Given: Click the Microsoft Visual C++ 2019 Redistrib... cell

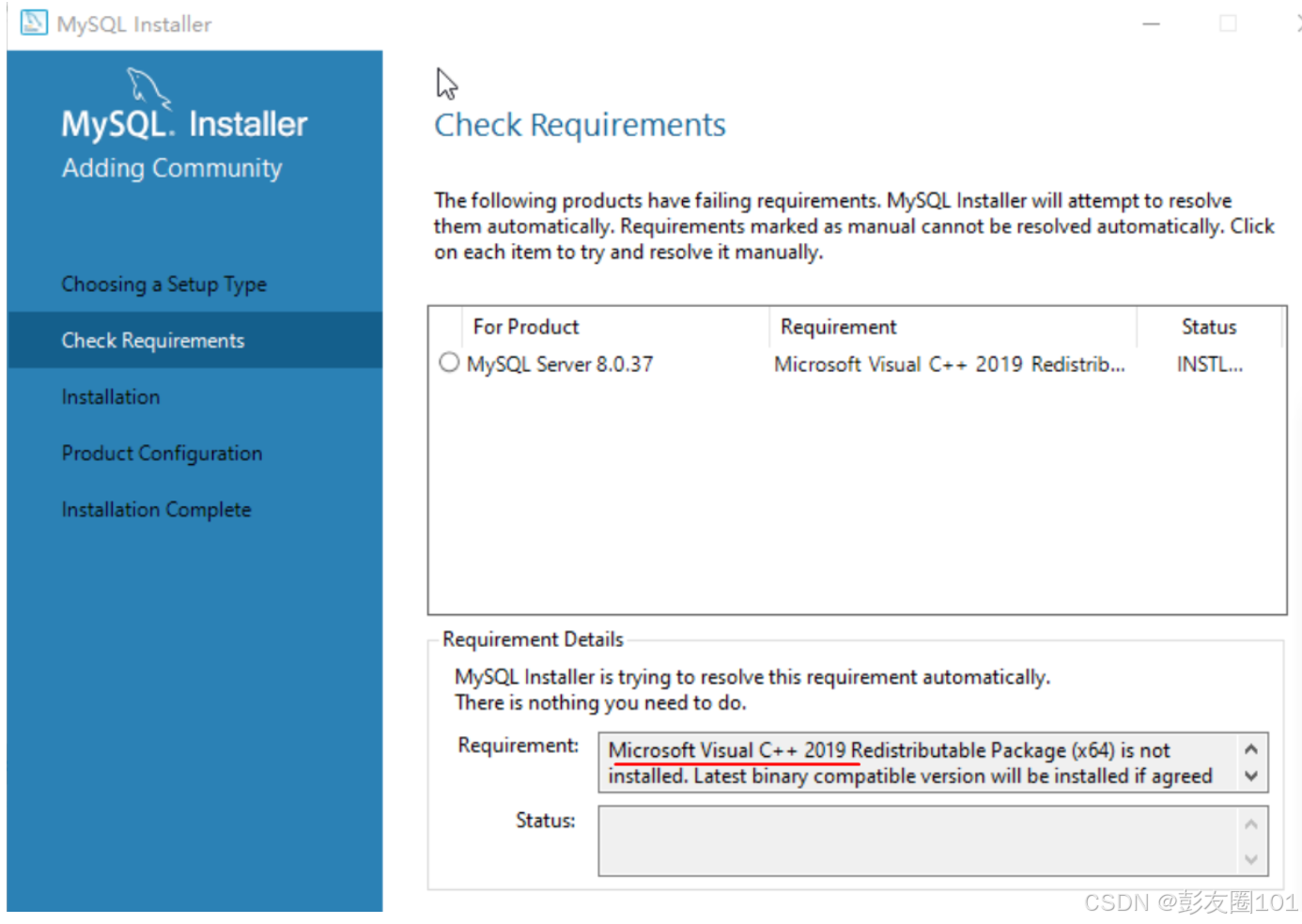Looking at the screenshot, I should tap(949, 364).
